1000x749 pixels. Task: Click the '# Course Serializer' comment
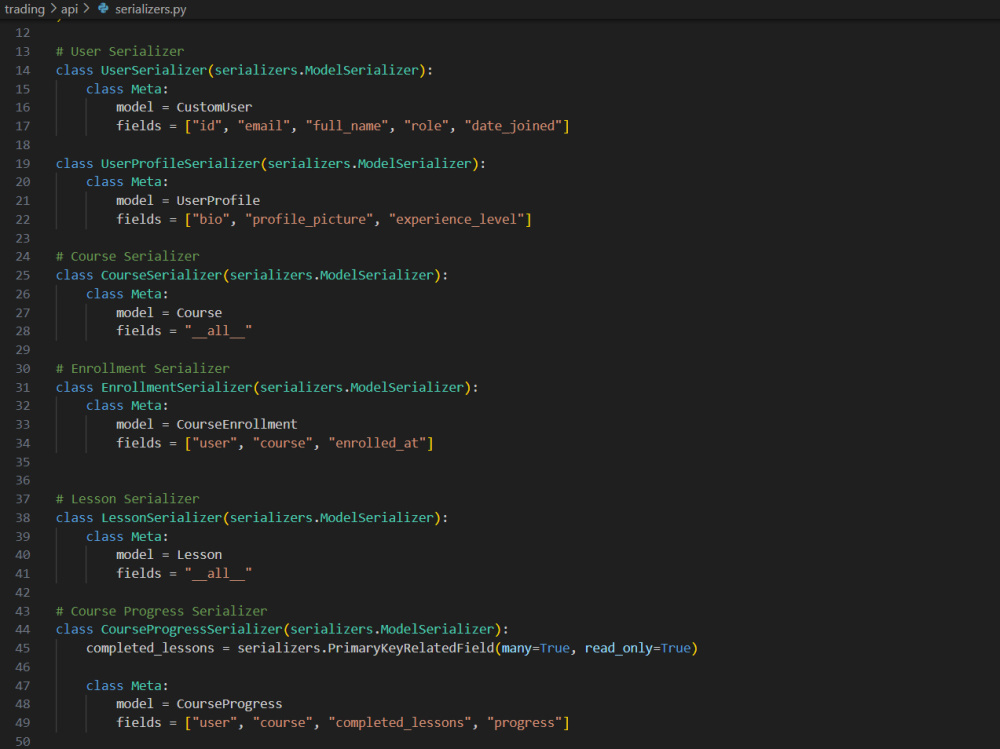[x=128, y=256]
